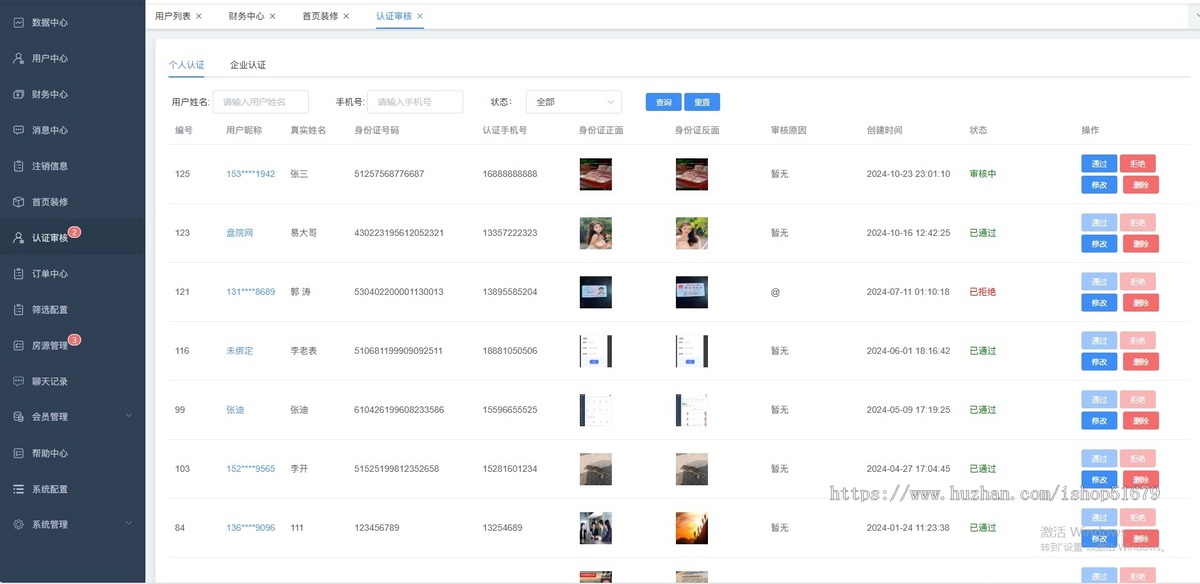Open user link 盘院网
This screenshot has width=1200, height=584.
[x=240, y=233]
